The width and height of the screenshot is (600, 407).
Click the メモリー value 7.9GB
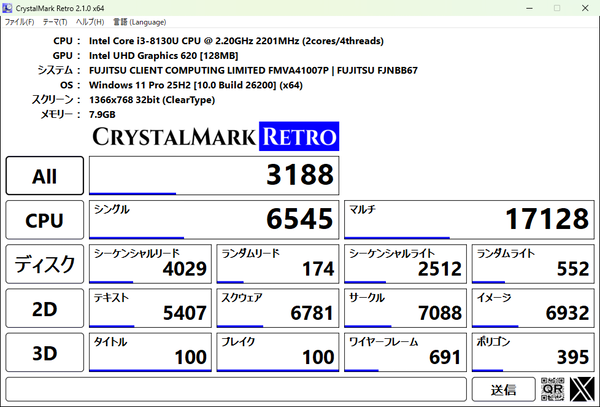102,114
